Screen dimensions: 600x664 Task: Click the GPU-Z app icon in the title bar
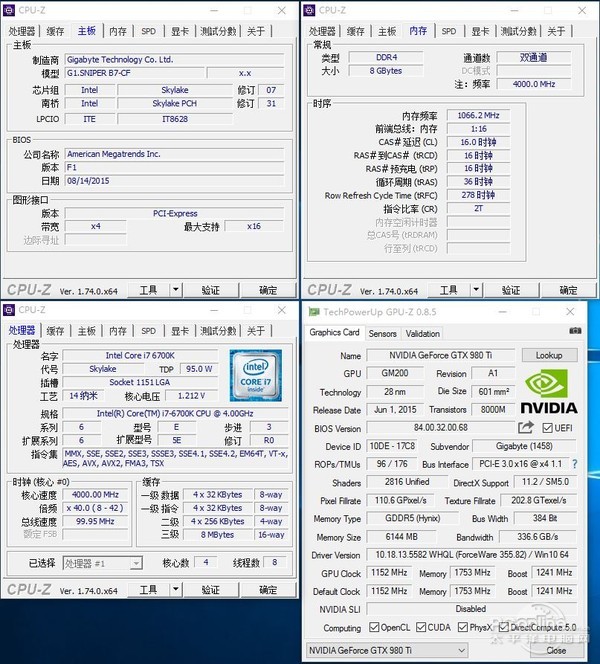[314, 312]
